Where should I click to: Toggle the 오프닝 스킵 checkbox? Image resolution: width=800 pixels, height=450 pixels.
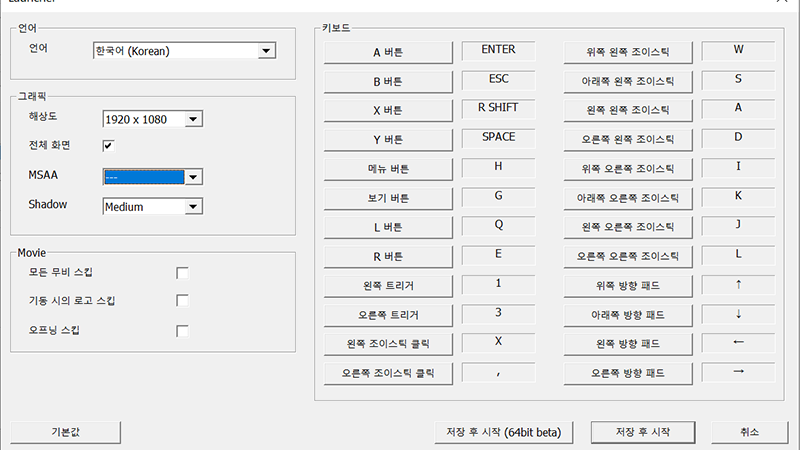coord(182,330)
